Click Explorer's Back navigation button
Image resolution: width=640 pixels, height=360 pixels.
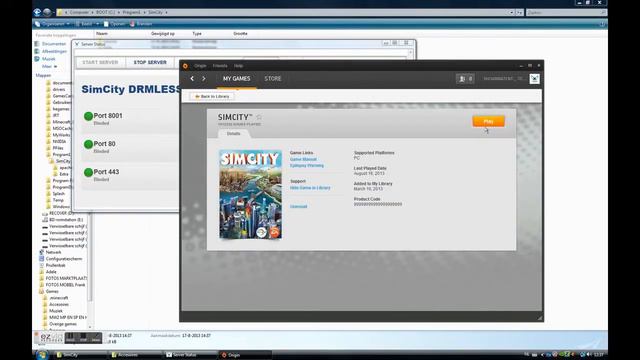[38, 12]
